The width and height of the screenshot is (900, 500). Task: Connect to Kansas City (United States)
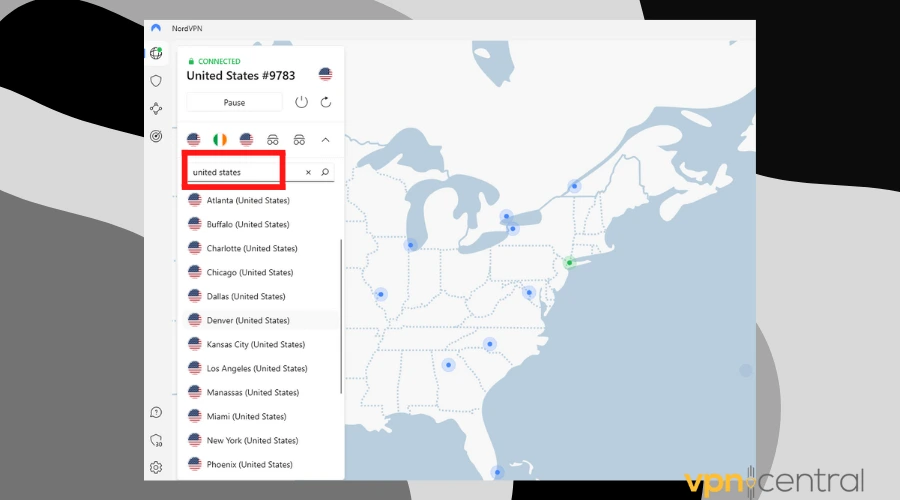(260, 344)
